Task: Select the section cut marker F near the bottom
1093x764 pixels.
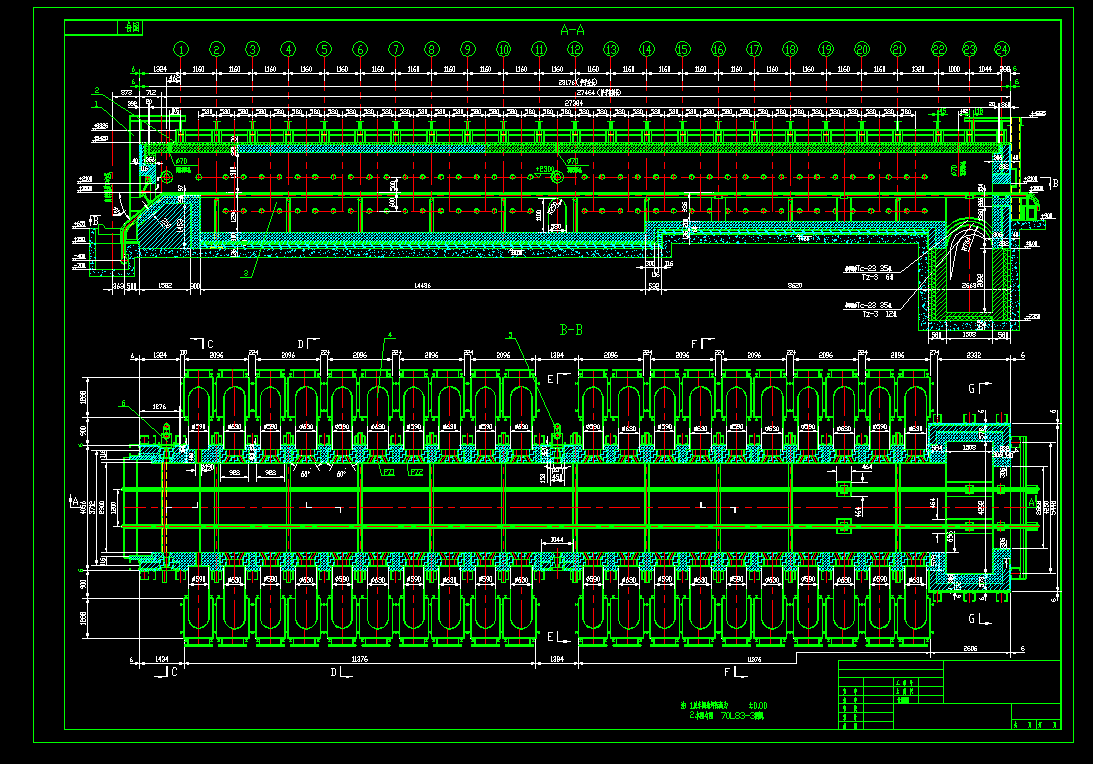Action: 728,670
